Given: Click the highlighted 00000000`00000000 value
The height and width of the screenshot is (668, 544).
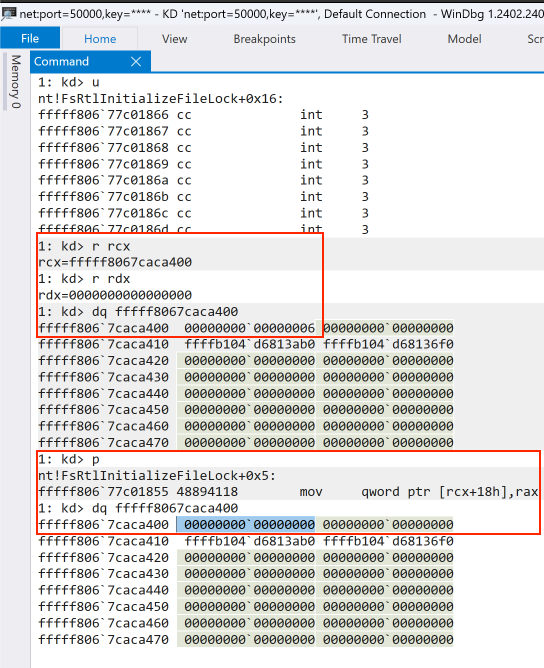Looking at the screenshot, I should click(x=246, y=524).
